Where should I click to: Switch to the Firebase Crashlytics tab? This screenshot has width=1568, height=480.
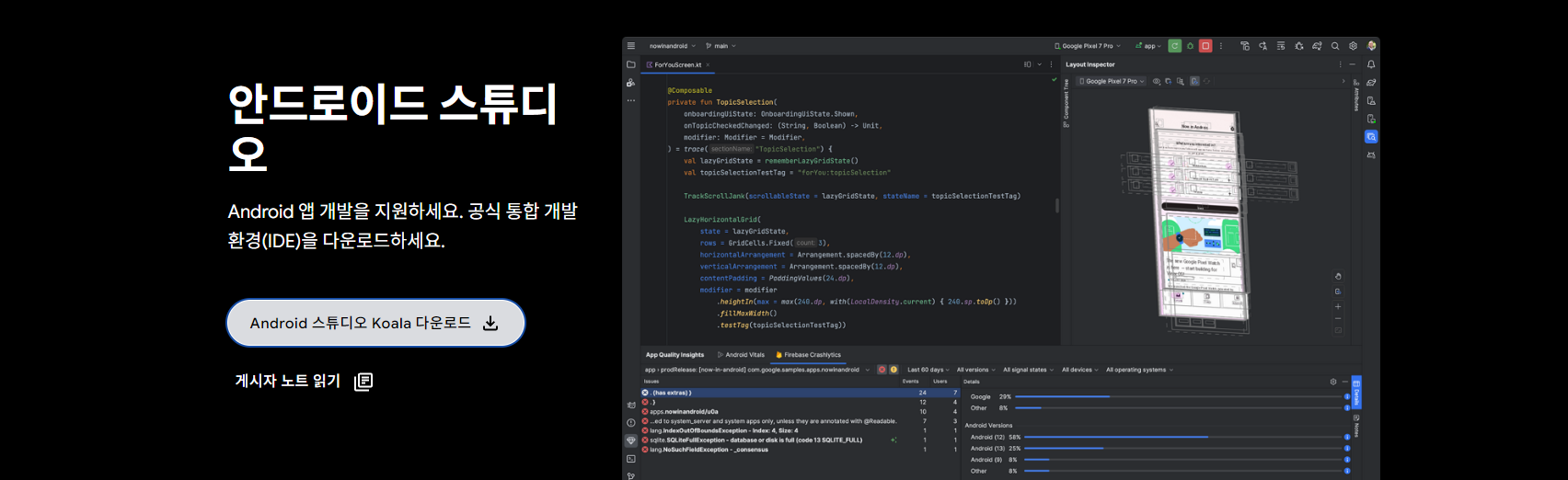[809, 355]
